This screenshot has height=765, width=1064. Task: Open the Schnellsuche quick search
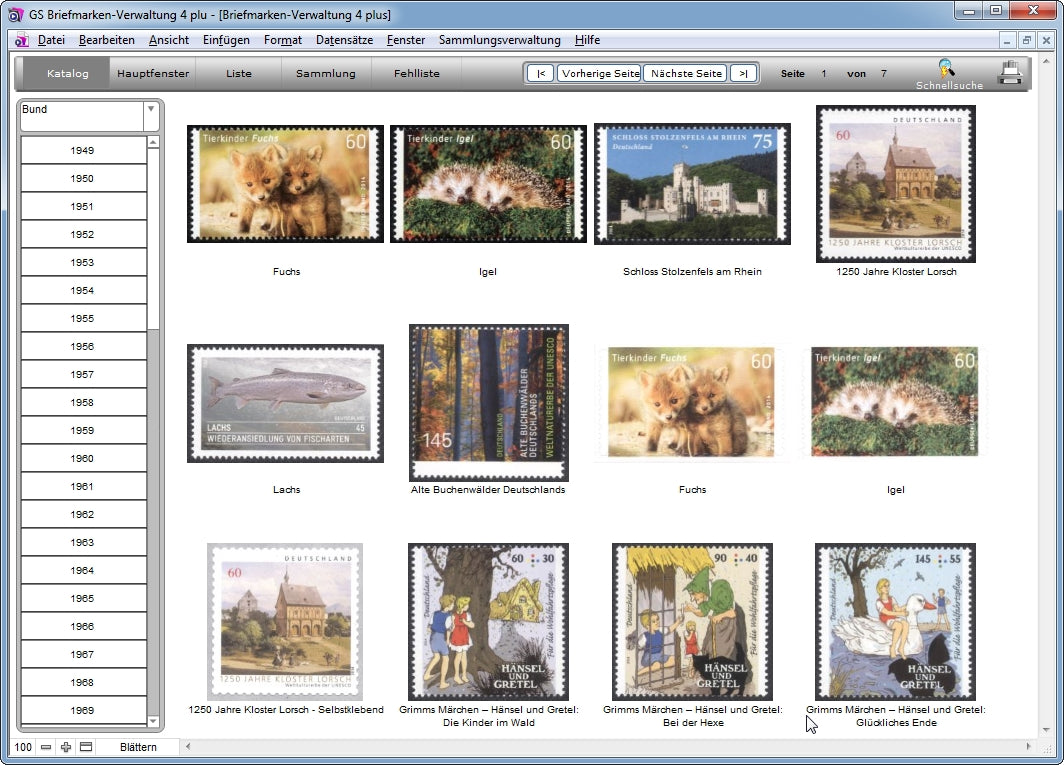(948, 74)
